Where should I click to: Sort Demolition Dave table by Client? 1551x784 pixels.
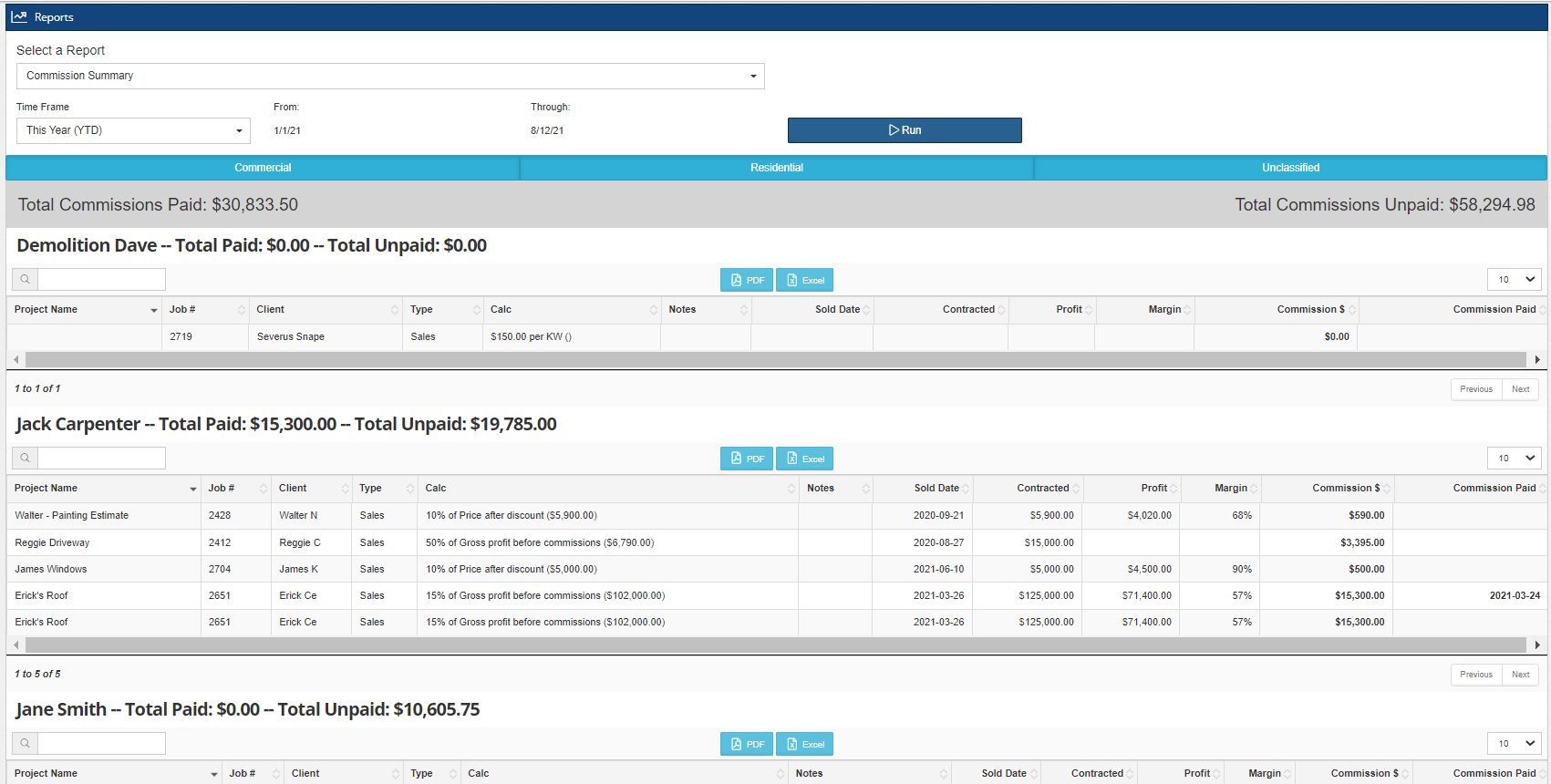coord(326,310)
